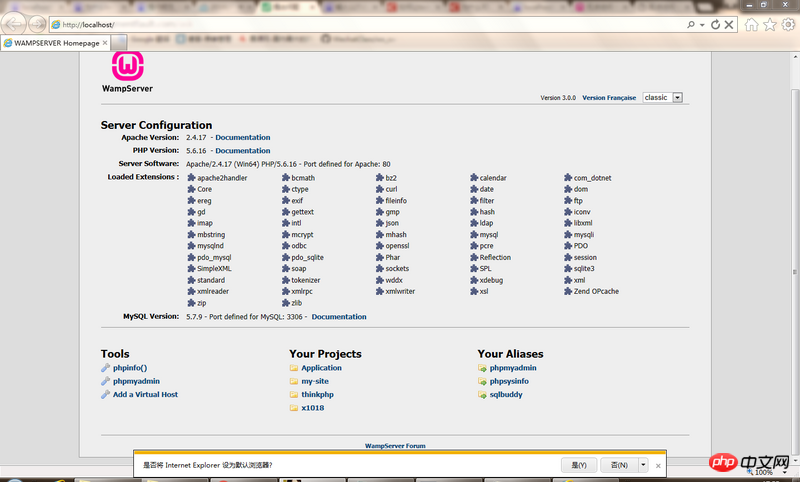The width and height of the screenshot is (800, 482).
Task: Click the 'sqlite3' extension text
Action: click(584, 269)
